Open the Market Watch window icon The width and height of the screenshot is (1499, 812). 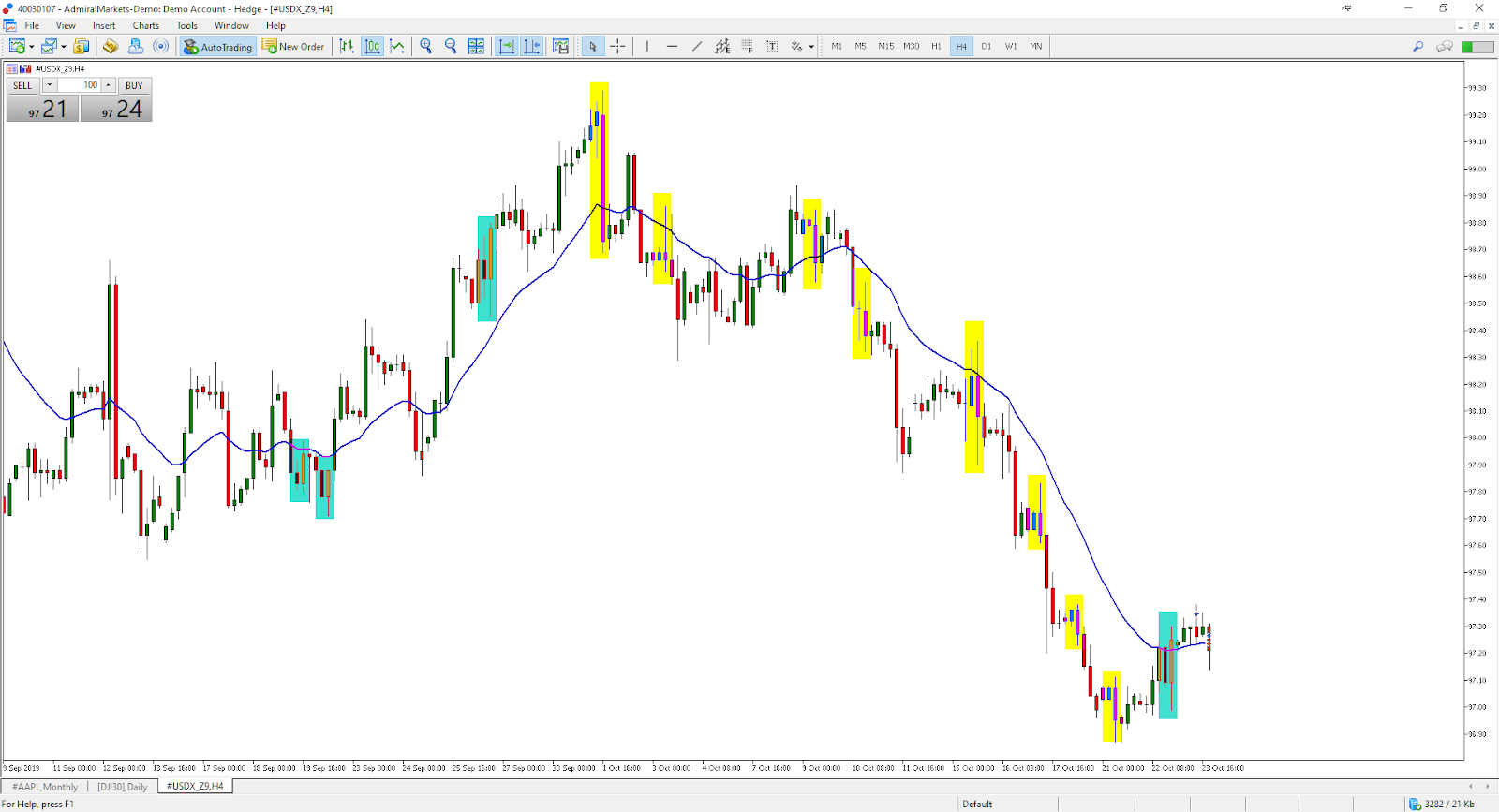tap(82, 46)
